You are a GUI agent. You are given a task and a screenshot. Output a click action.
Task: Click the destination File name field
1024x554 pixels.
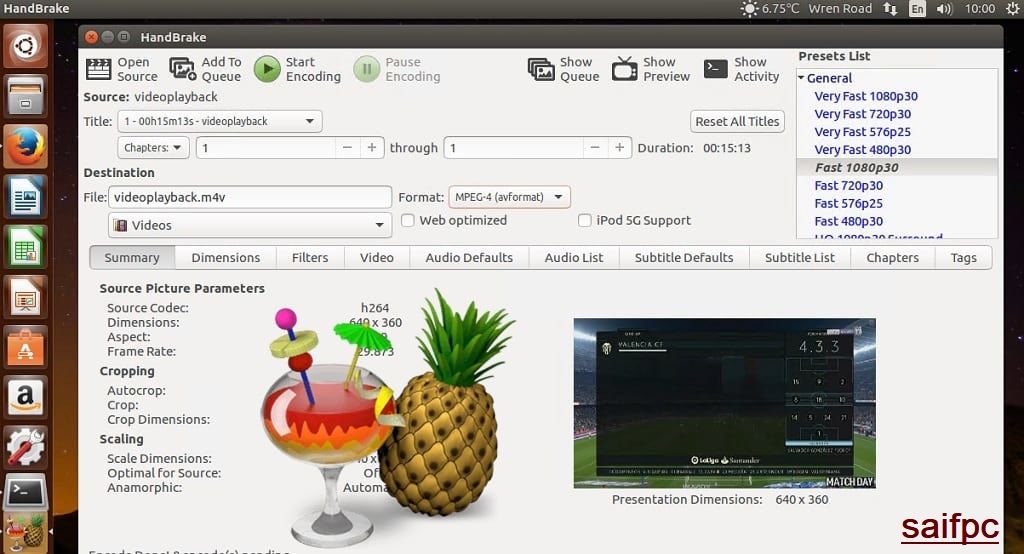(x=249, y=197)
